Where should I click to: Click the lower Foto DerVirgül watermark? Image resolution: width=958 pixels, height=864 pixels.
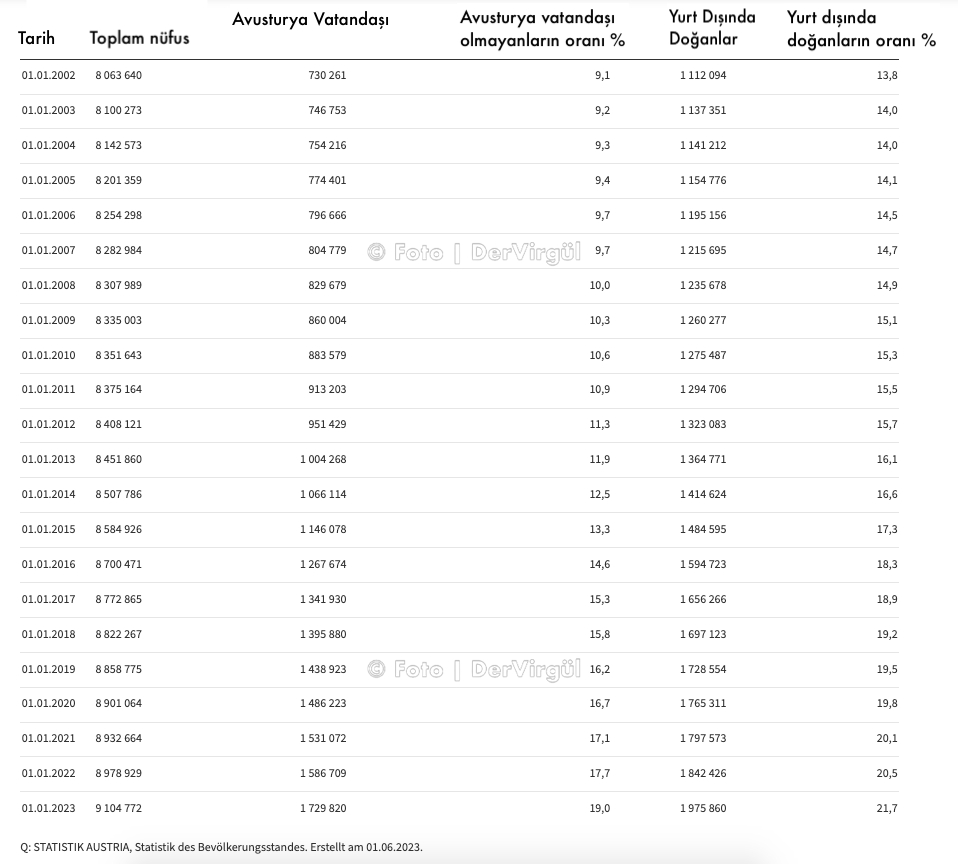point(474,670)
